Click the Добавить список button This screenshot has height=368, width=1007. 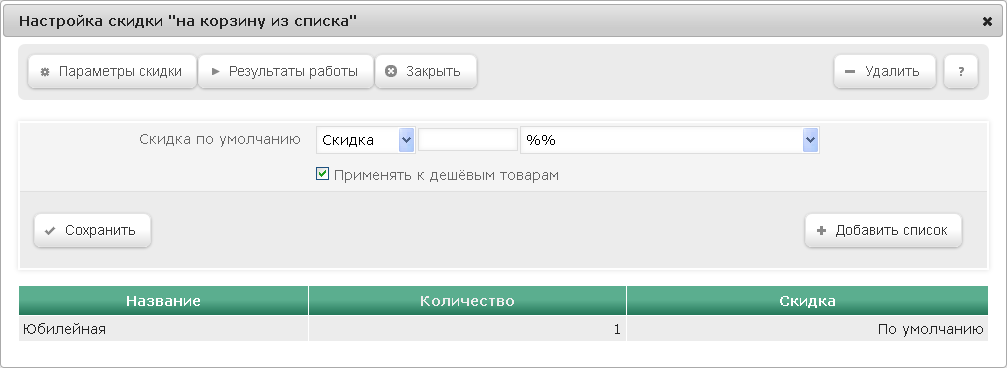click(883, 231)
